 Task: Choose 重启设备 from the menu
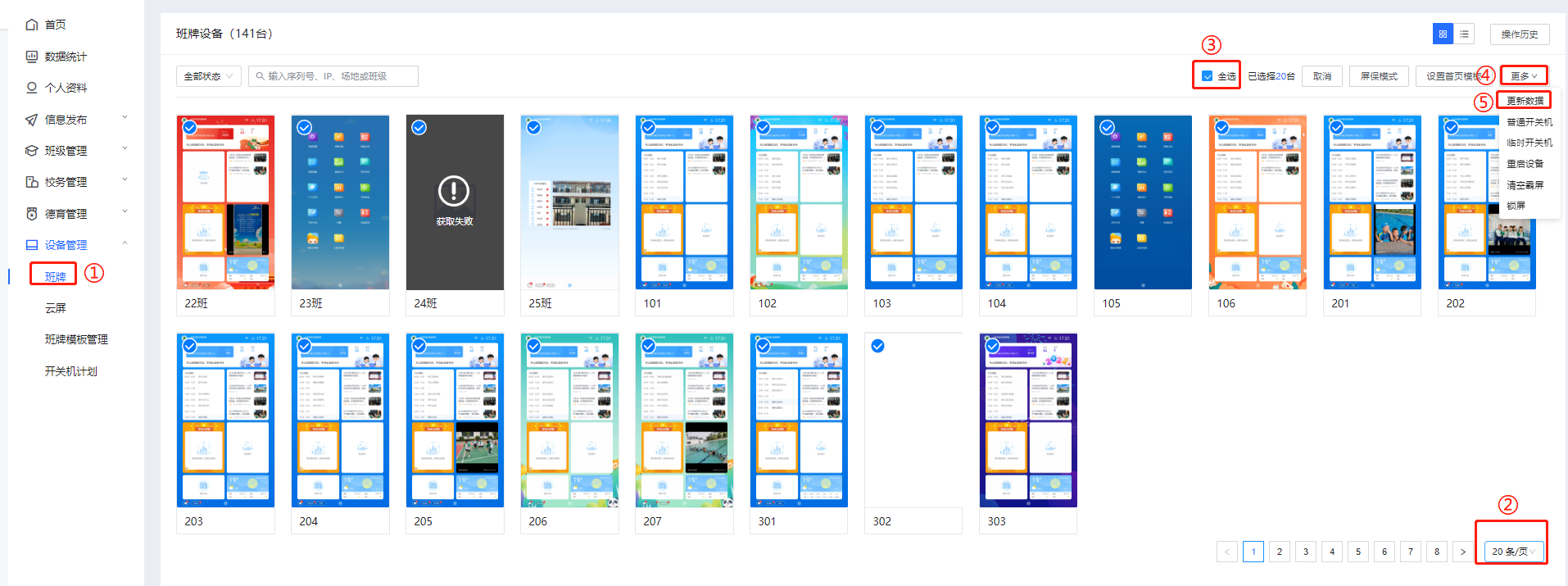click(x=1525, y=164)
